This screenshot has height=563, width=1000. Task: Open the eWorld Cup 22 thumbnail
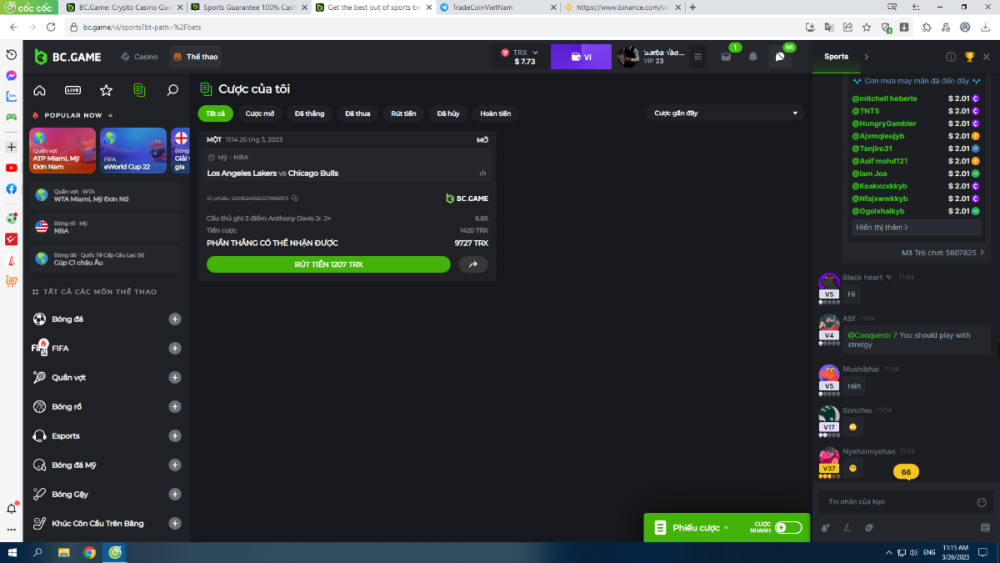(133, 151)
